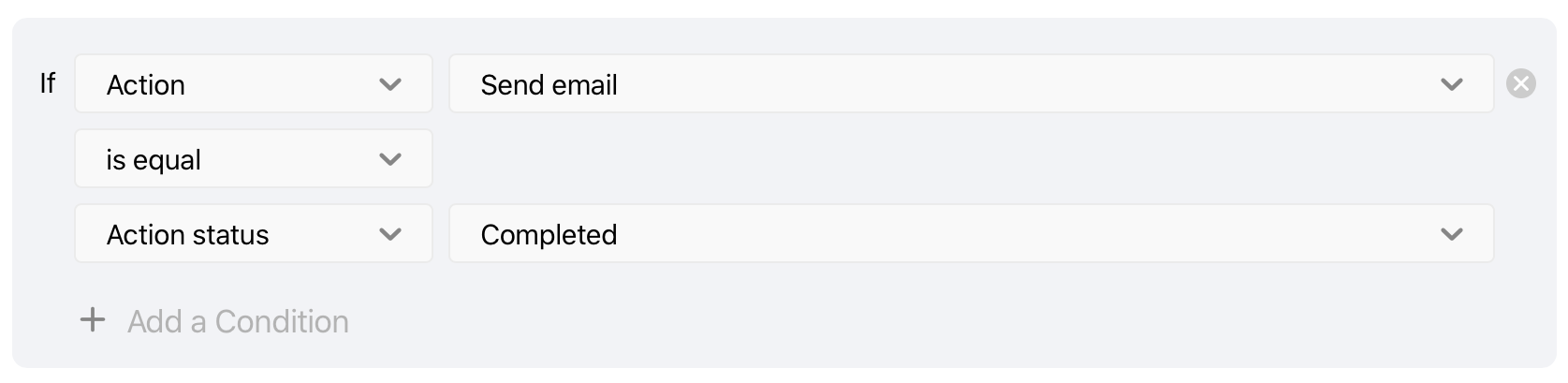Open the Action condition type dropdown
This screenshot has width=1568, height=383.
click(254, 83)
